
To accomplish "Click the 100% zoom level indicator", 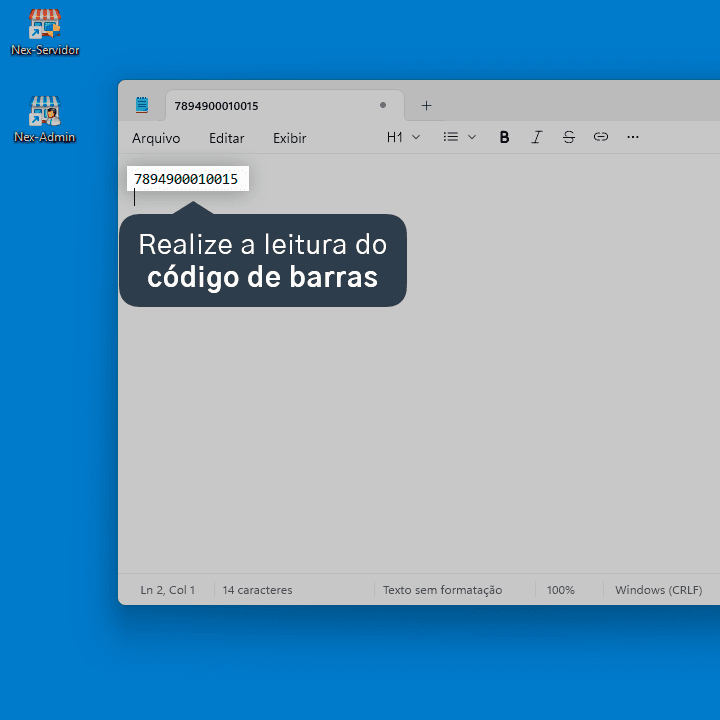I will [x=561, y=590].
